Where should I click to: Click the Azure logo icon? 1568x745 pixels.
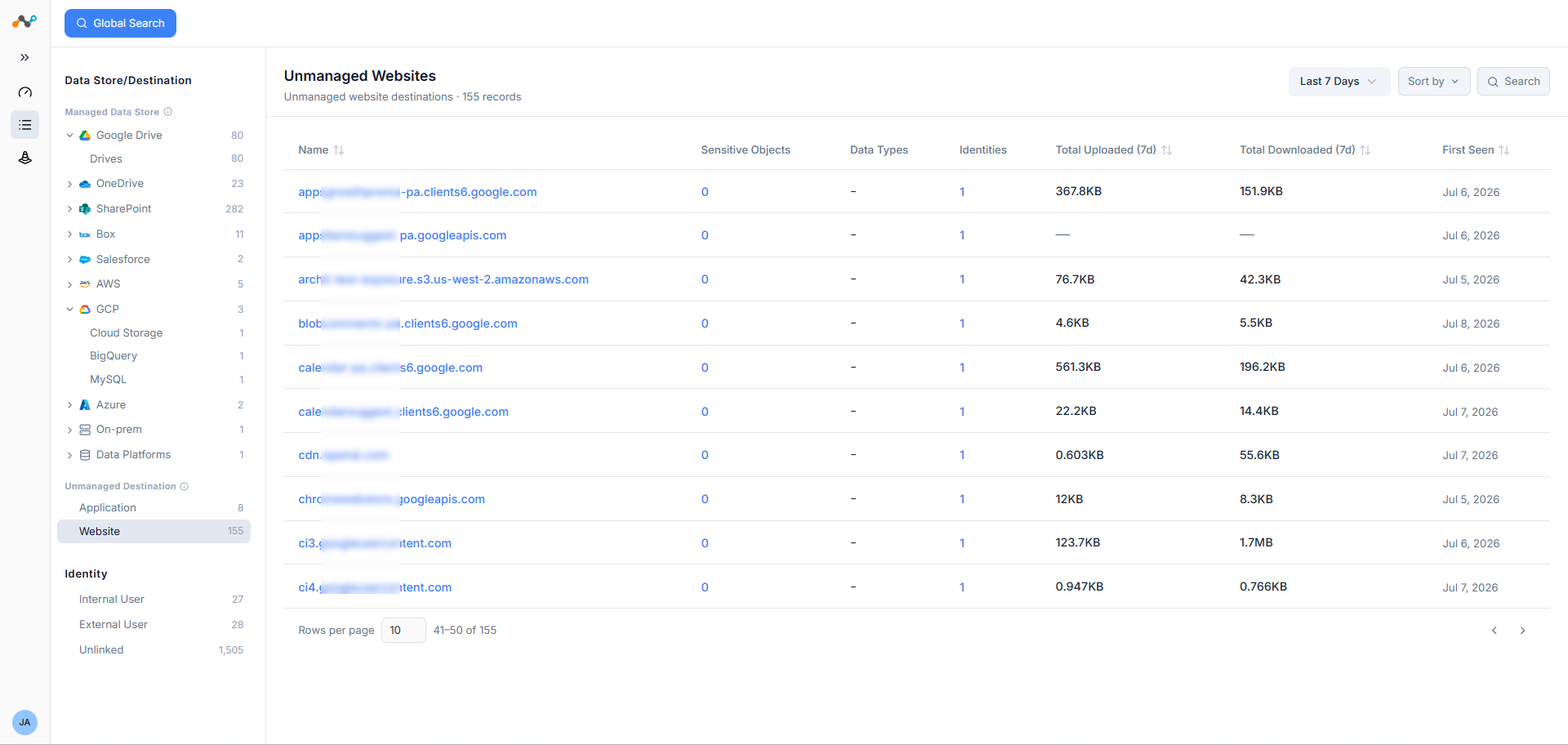85,405
